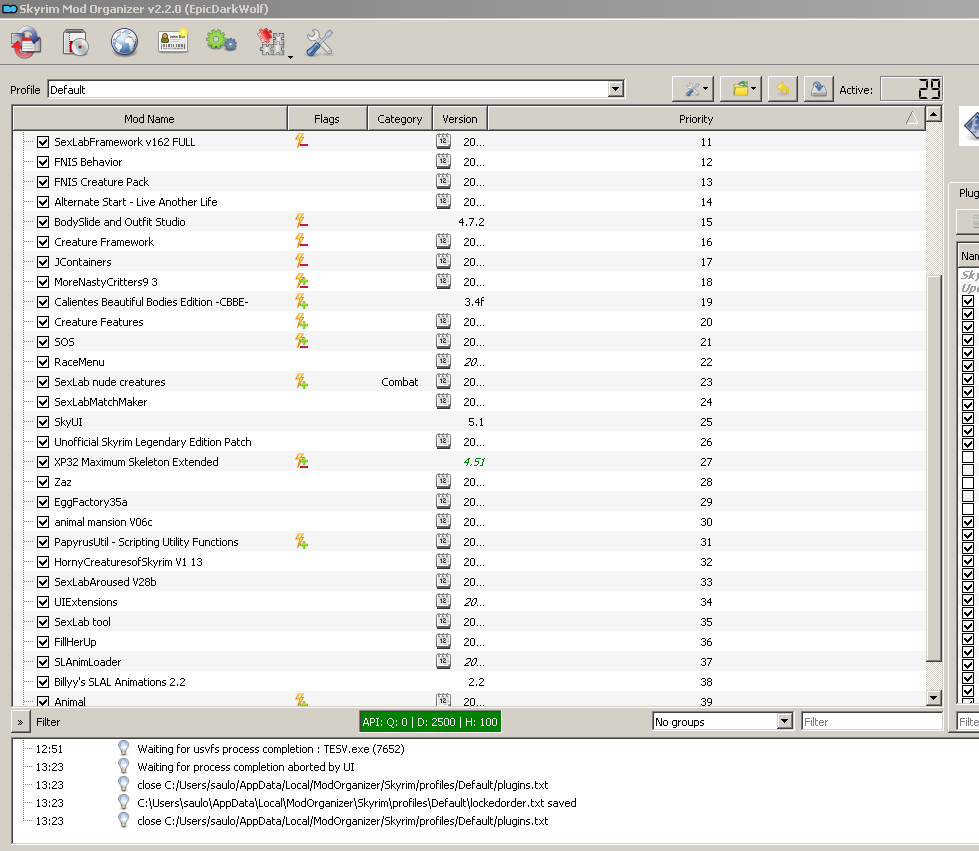Click the instance manager window icon
This screenshot has height=851, width=979.
click(26, 43)
